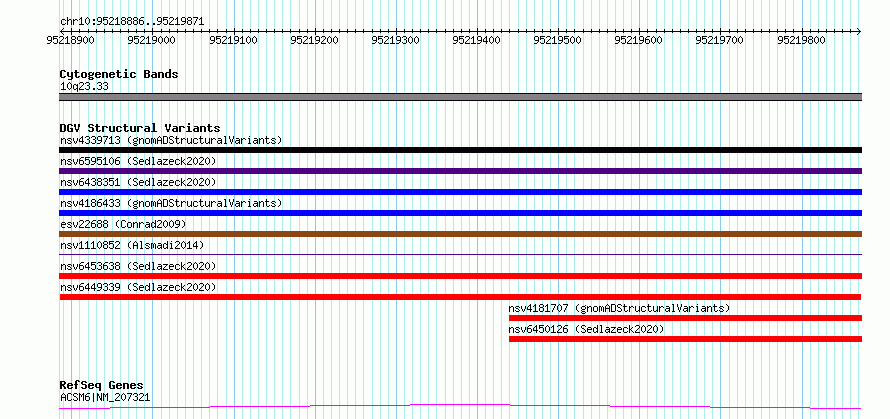This screenshot has width=890, height=419.
Task: Click ruler position 95219800
Action: coord(801,40)
